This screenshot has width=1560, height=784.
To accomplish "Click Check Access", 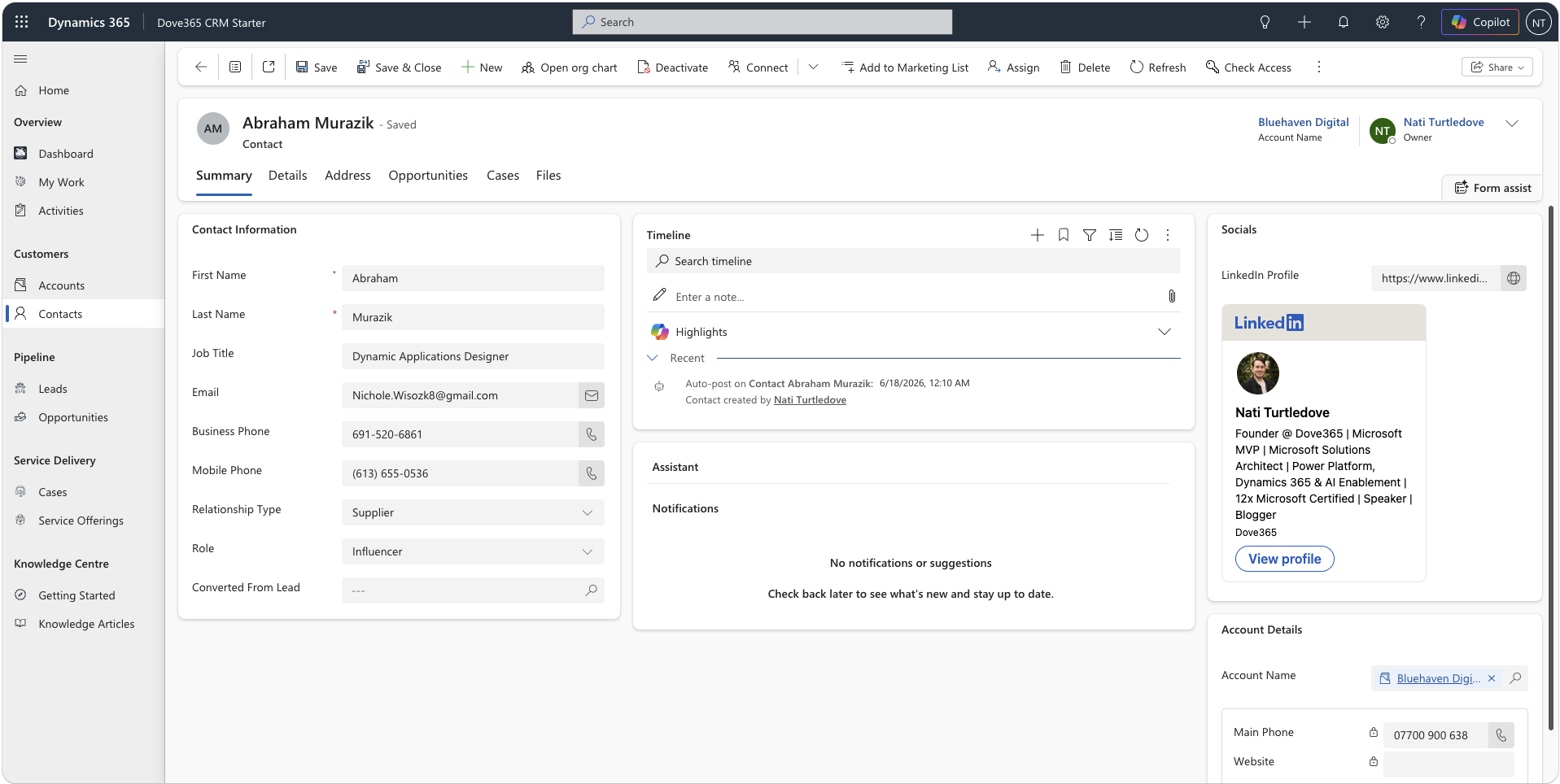I will pyautogui.click(x=1249, y=68).
